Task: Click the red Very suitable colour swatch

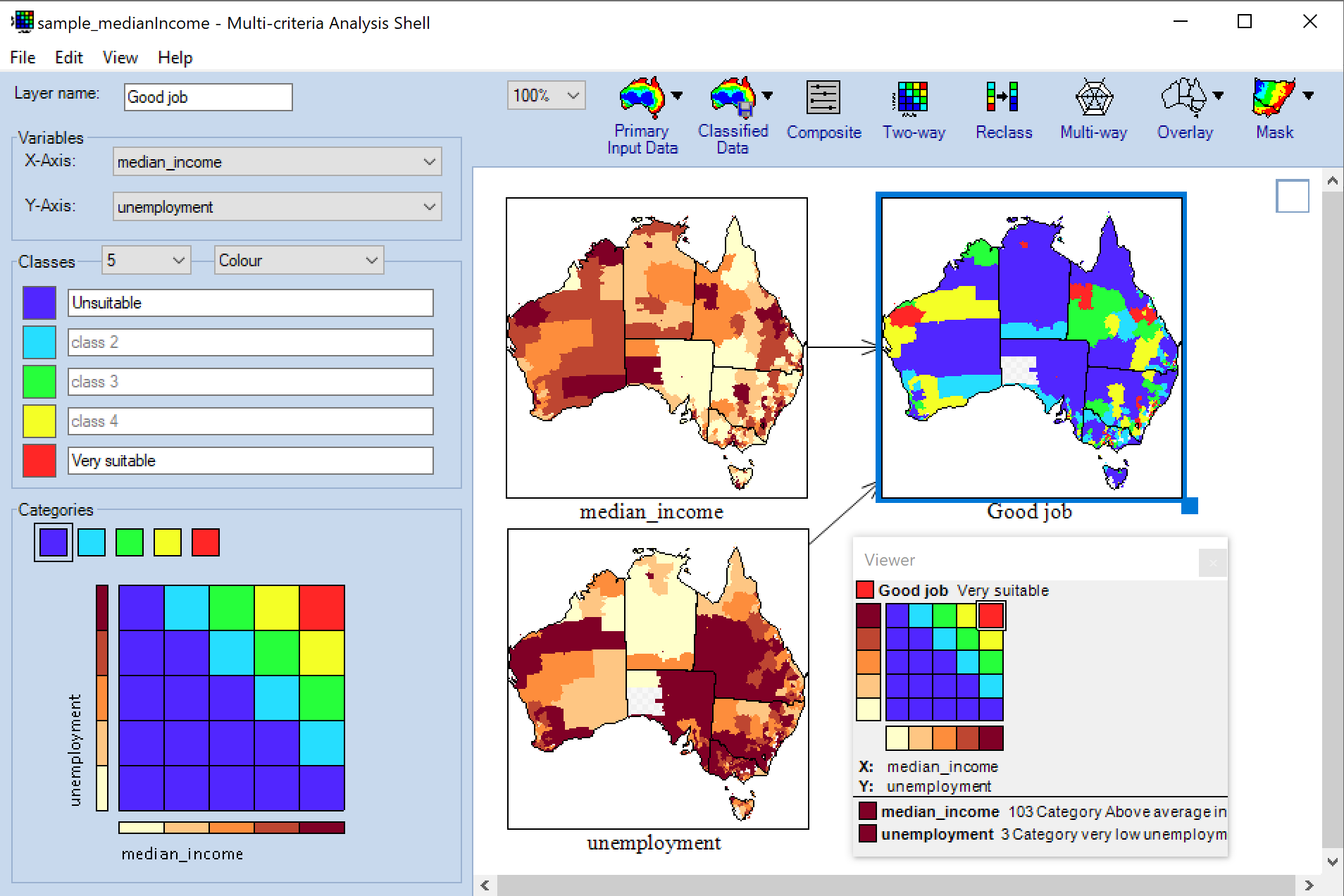Action: [x=39, y=461]
